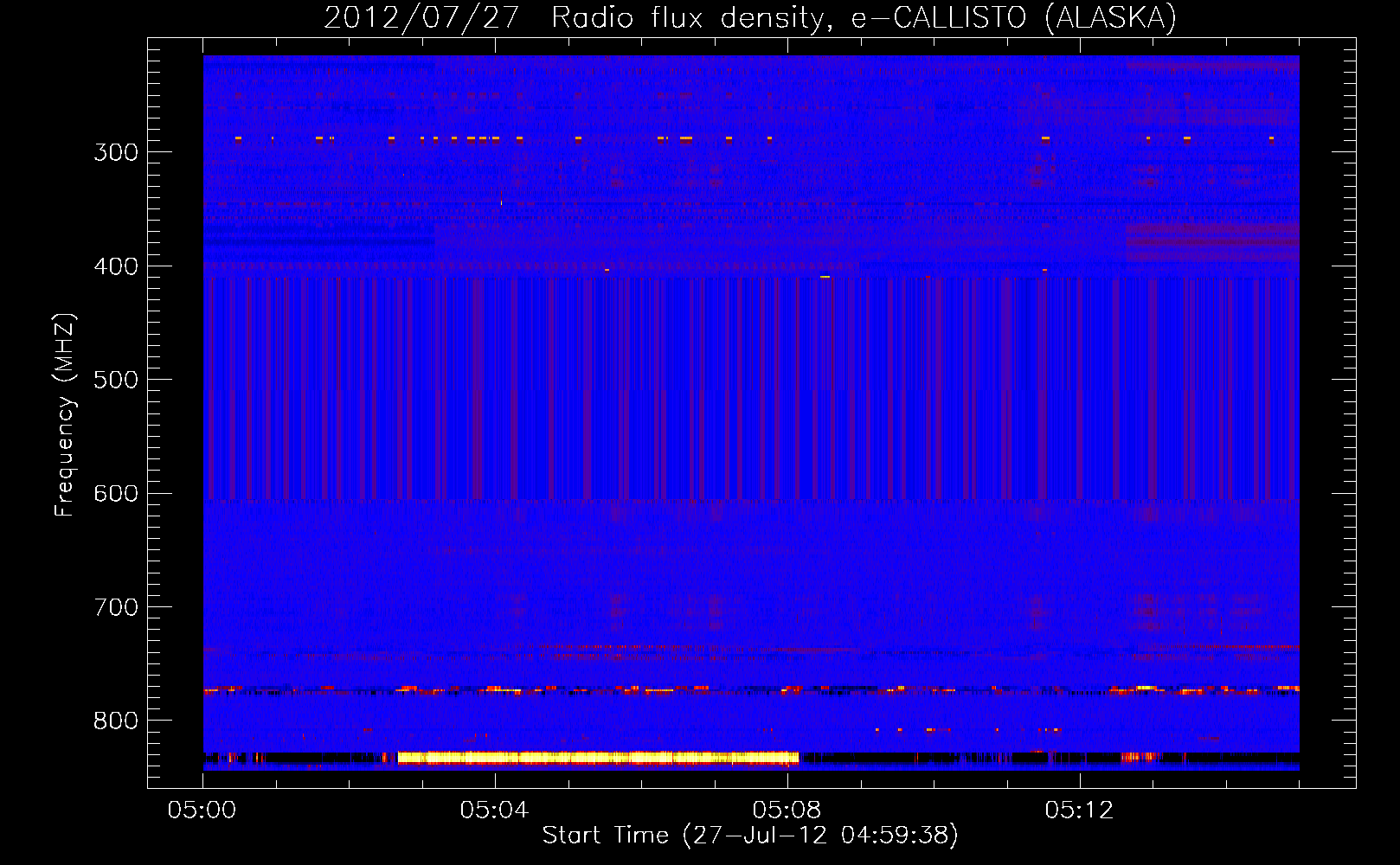Click the 05:04 time tick label
Viewport: 1400px width, 865px height.
pos(494,811)
